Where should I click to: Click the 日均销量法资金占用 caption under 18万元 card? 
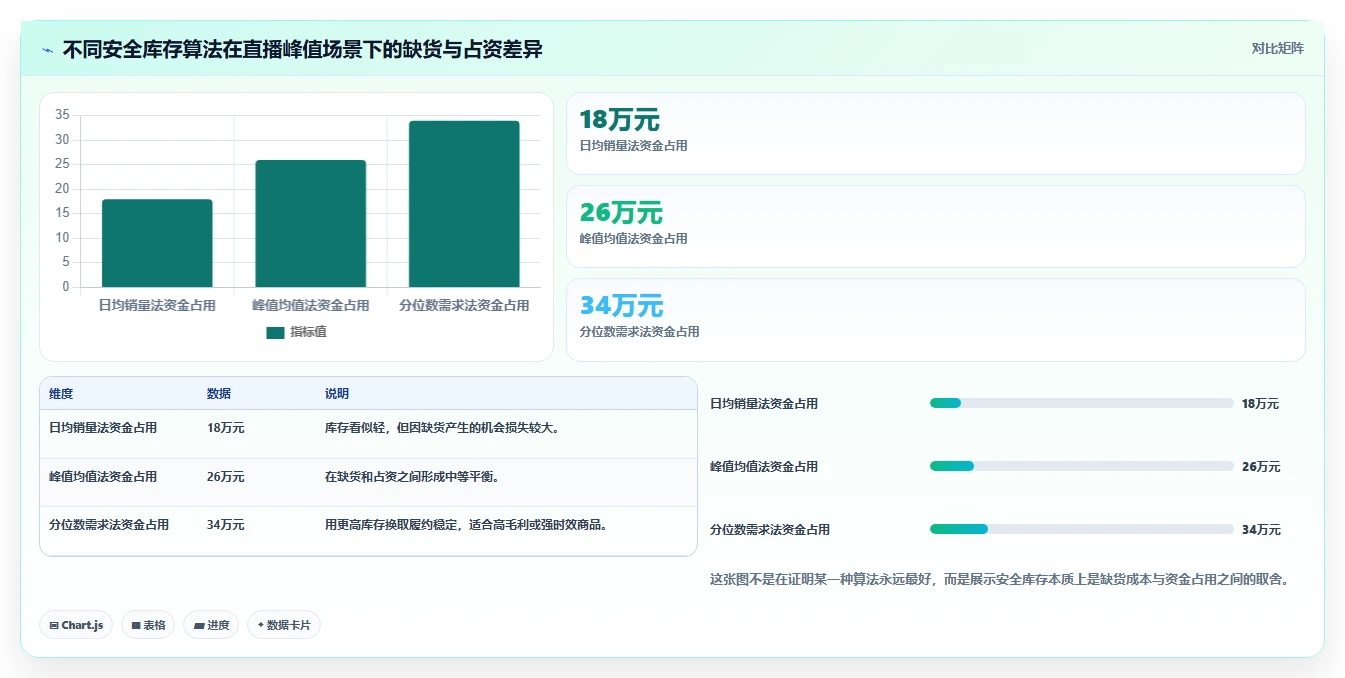[x=633, y=146]
